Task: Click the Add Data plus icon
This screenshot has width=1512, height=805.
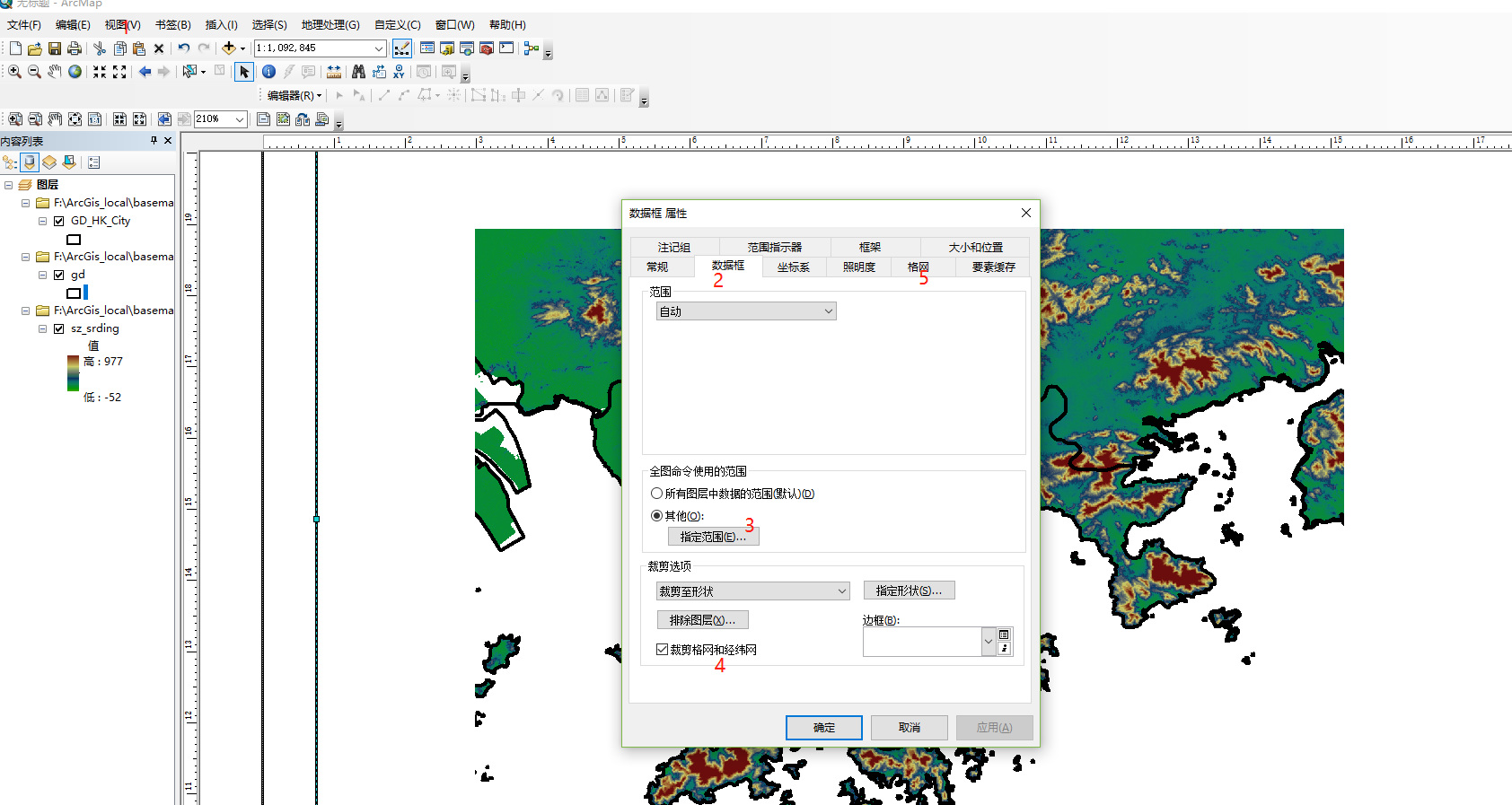Action: [x=229, y=48]
